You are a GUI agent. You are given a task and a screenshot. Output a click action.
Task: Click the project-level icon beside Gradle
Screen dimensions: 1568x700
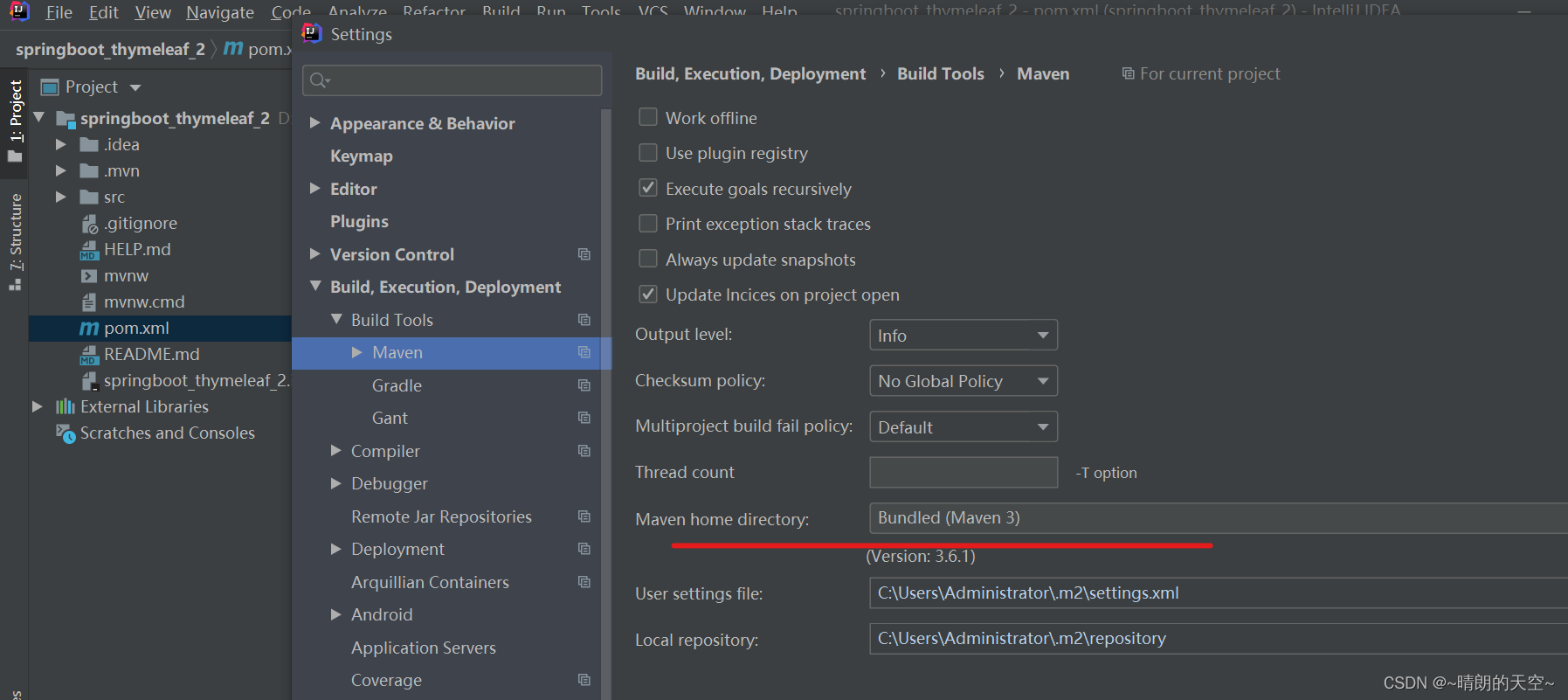coord(584,385)
